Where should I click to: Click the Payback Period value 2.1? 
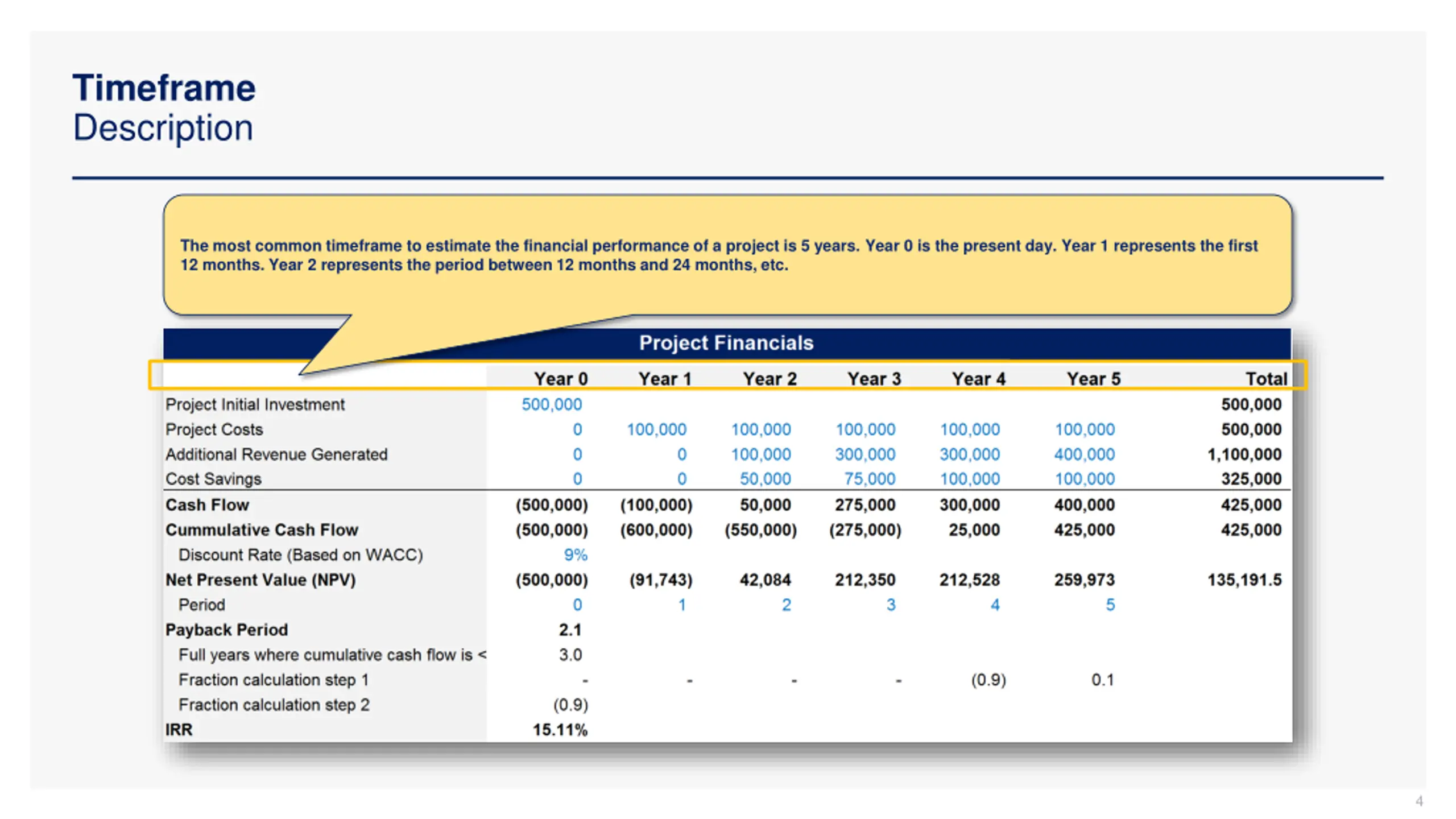pos(570,630)
